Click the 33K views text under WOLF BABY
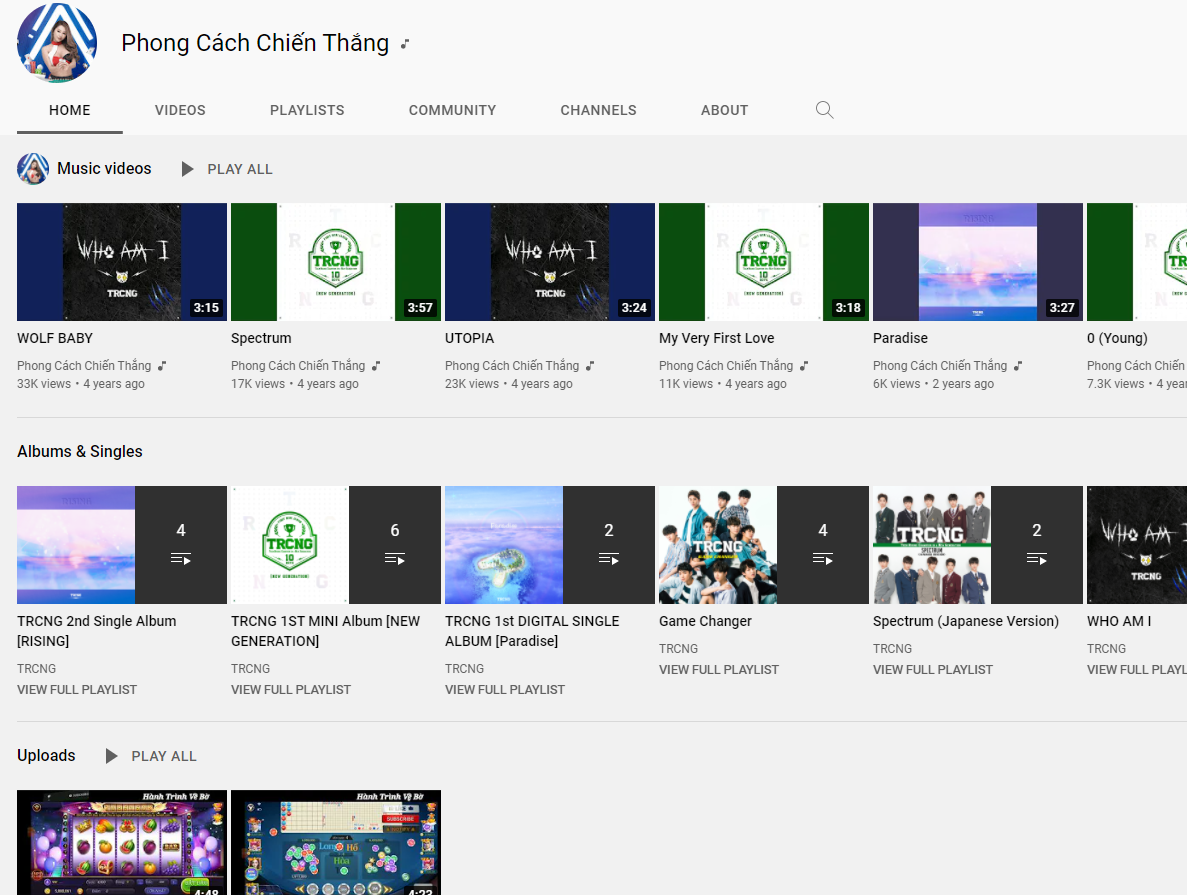 44,384
